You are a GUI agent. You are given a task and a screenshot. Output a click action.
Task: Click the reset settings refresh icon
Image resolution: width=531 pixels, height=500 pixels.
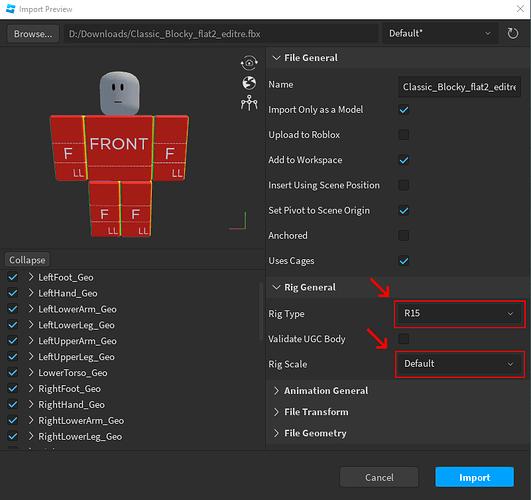[x=512, y=34]
